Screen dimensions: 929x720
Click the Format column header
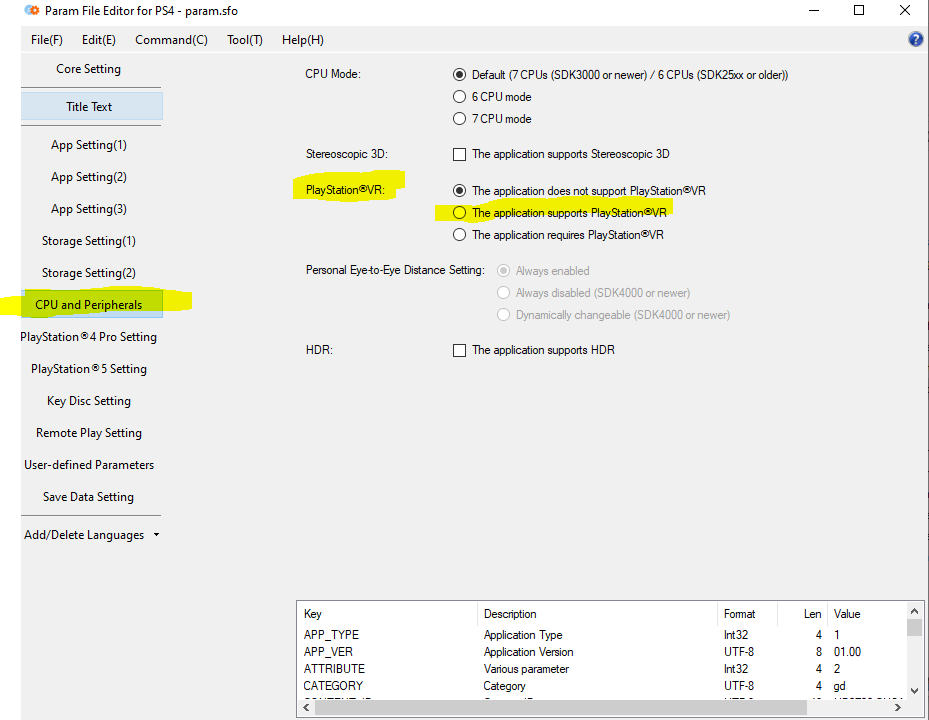[747, 614]
